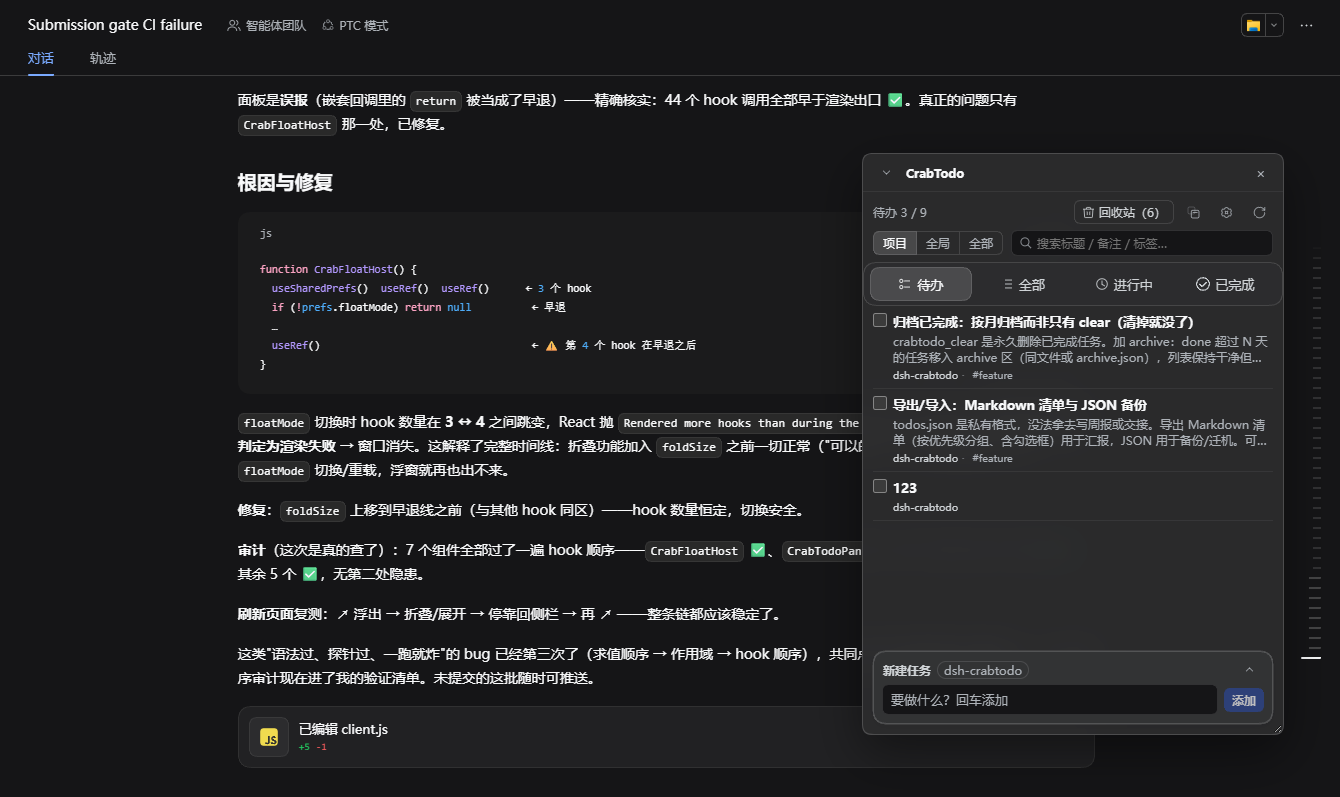This screenshot has height=797, width=1340.
Task: Switch to the 全部 filter tab with list icon
Action: point(1023,285)
